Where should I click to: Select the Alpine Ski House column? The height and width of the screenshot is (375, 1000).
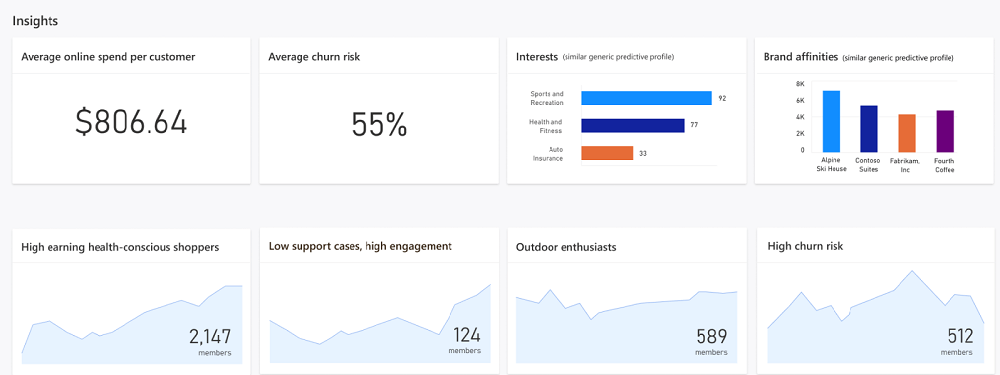coord(831,121)
